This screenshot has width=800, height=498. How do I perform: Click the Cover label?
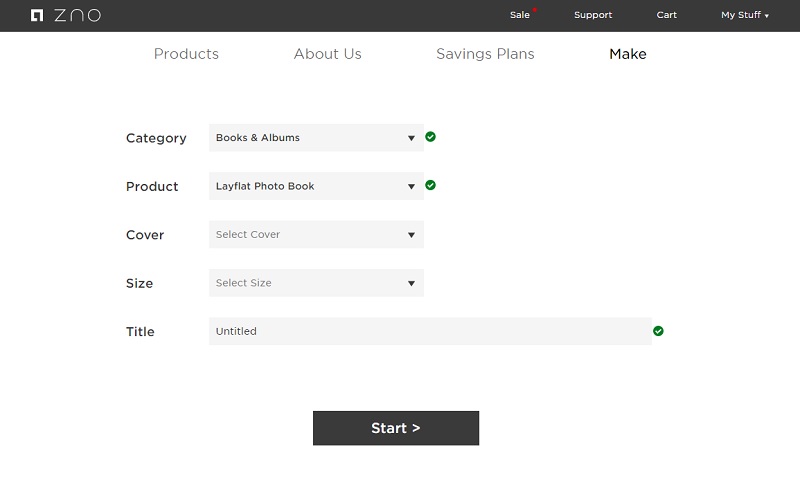(145, 235)
